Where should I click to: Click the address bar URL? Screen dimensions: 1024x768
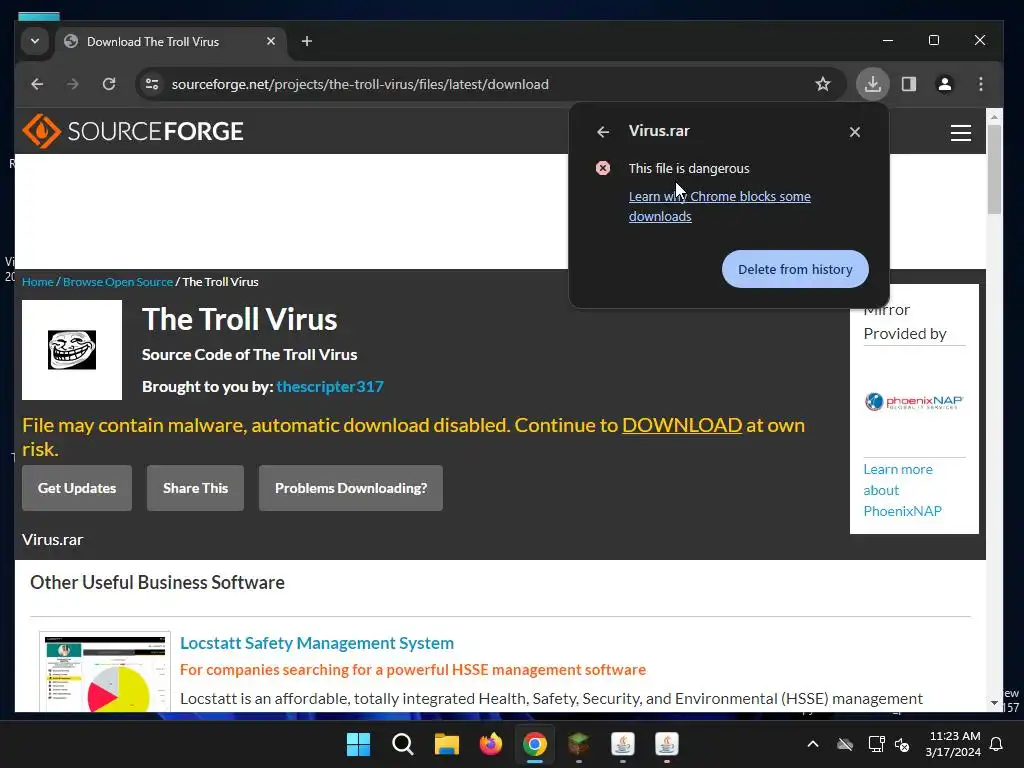[360, 84]
